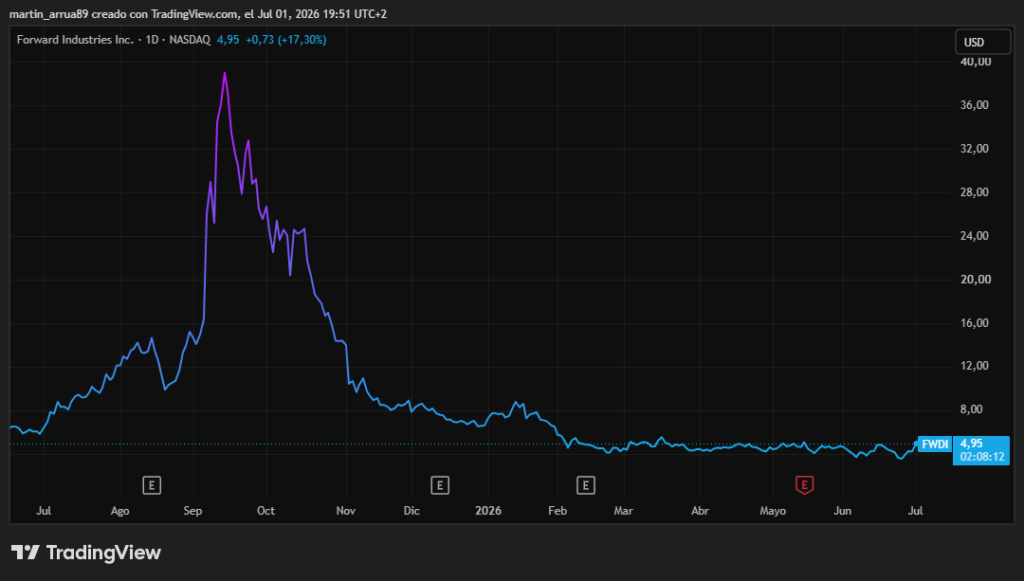This screenshot has height=581, width=1024.
Task: Click the price change +0,73 (+17,30%) text
Action: (x=286, y=40)
